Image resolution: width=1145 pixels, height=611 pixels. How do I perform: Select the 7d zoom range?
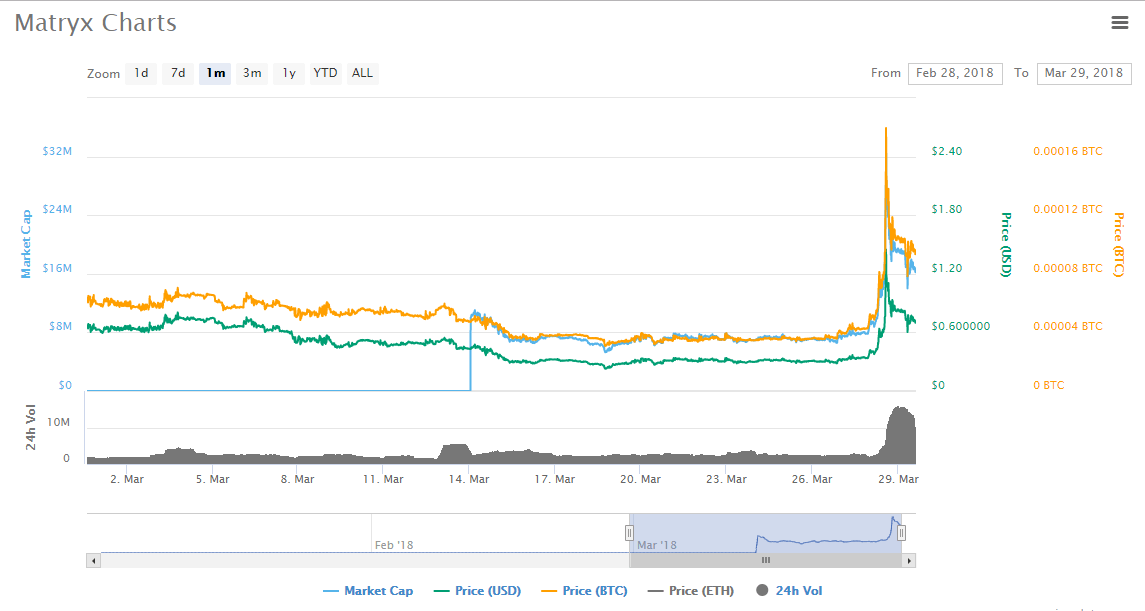(x=178, y=73)
